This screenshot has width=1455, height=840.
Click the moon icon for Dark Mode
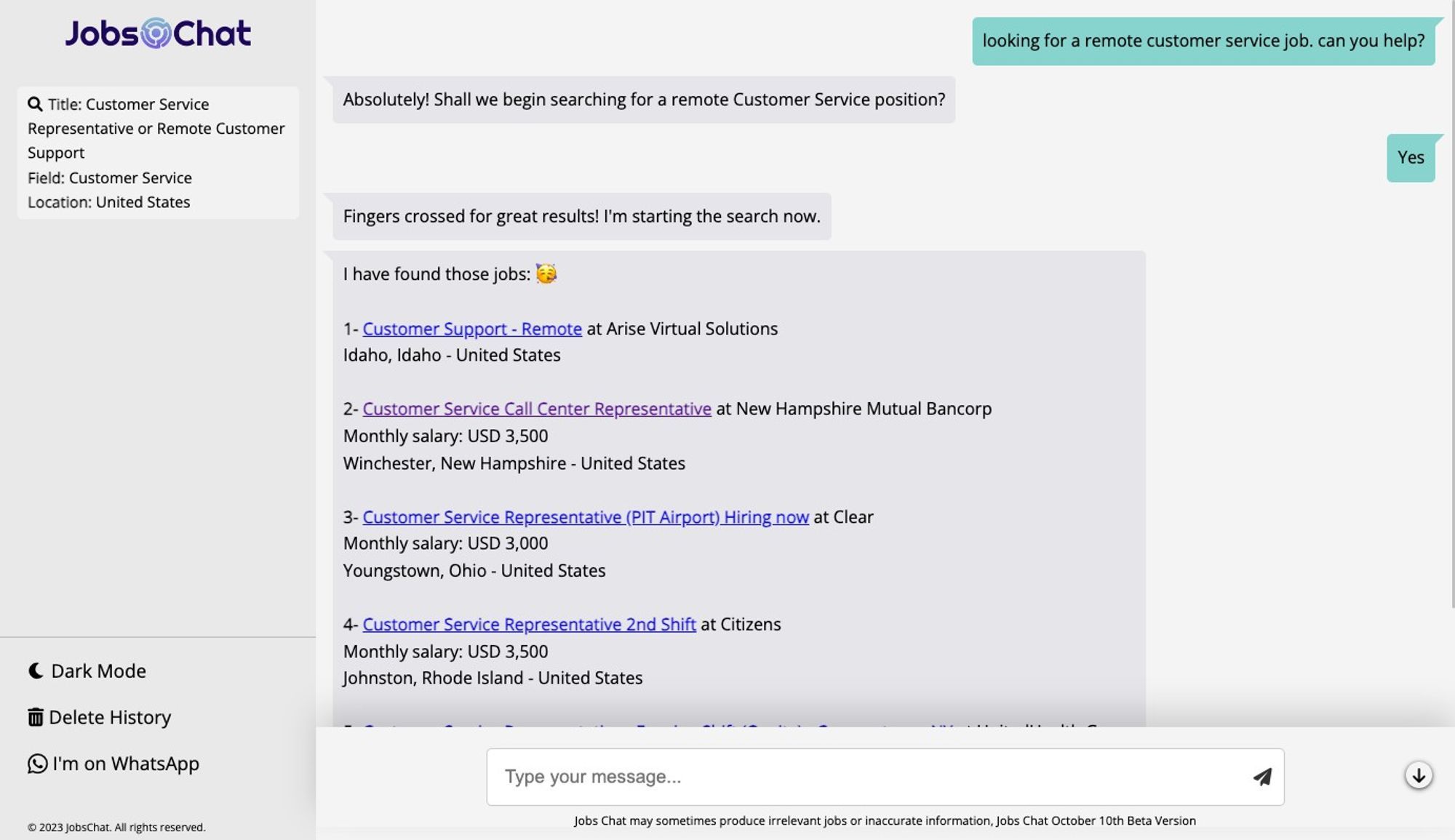(36, 671)
